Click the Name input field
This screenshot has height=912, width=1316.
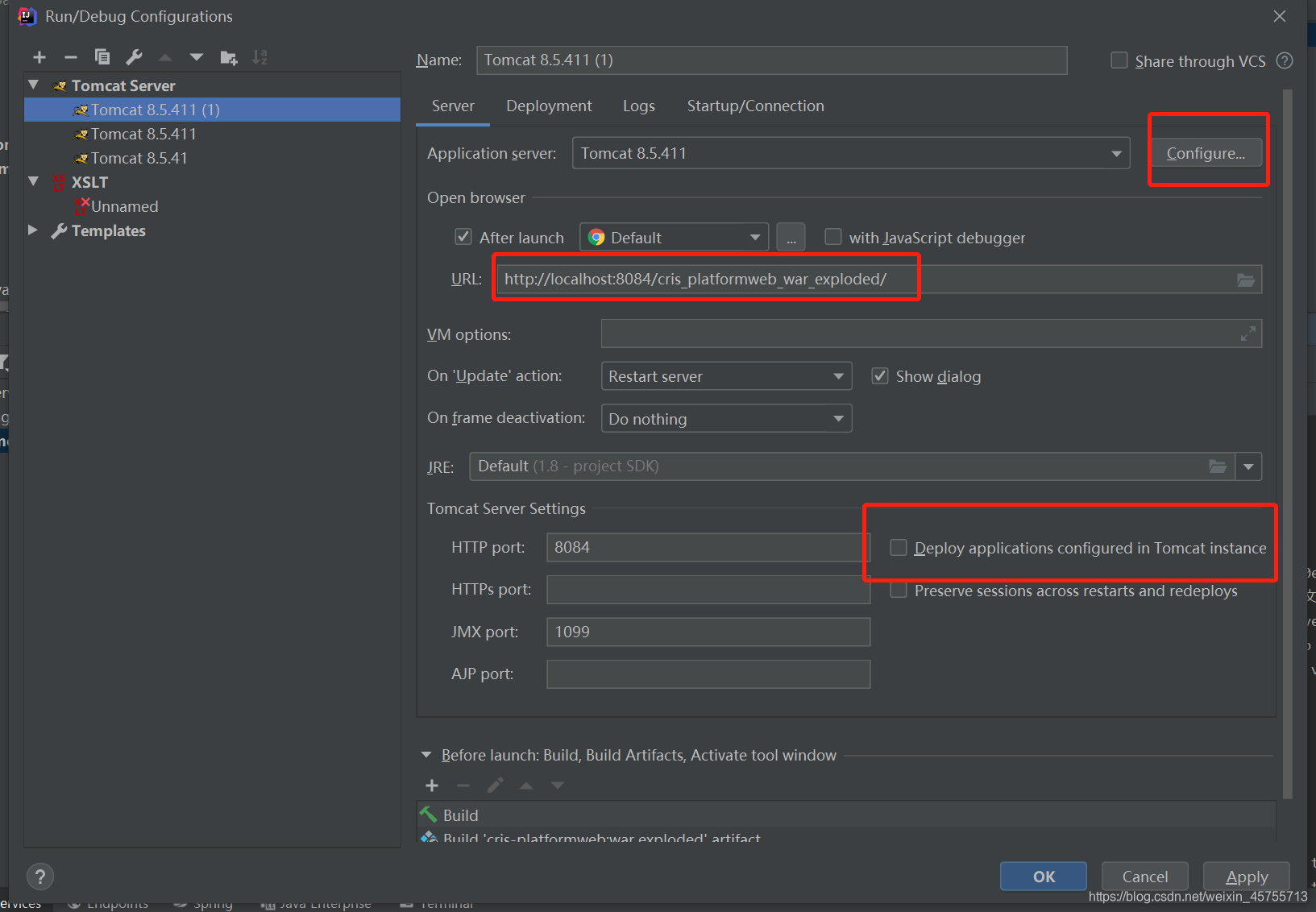tap(772, 60)
